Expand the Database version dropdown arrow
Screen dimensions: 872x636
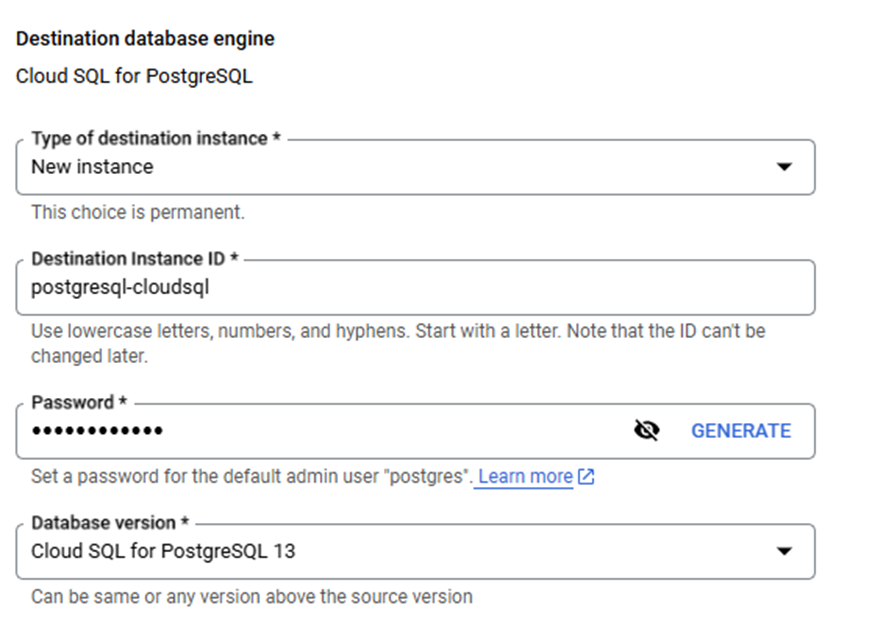(784, 551)
